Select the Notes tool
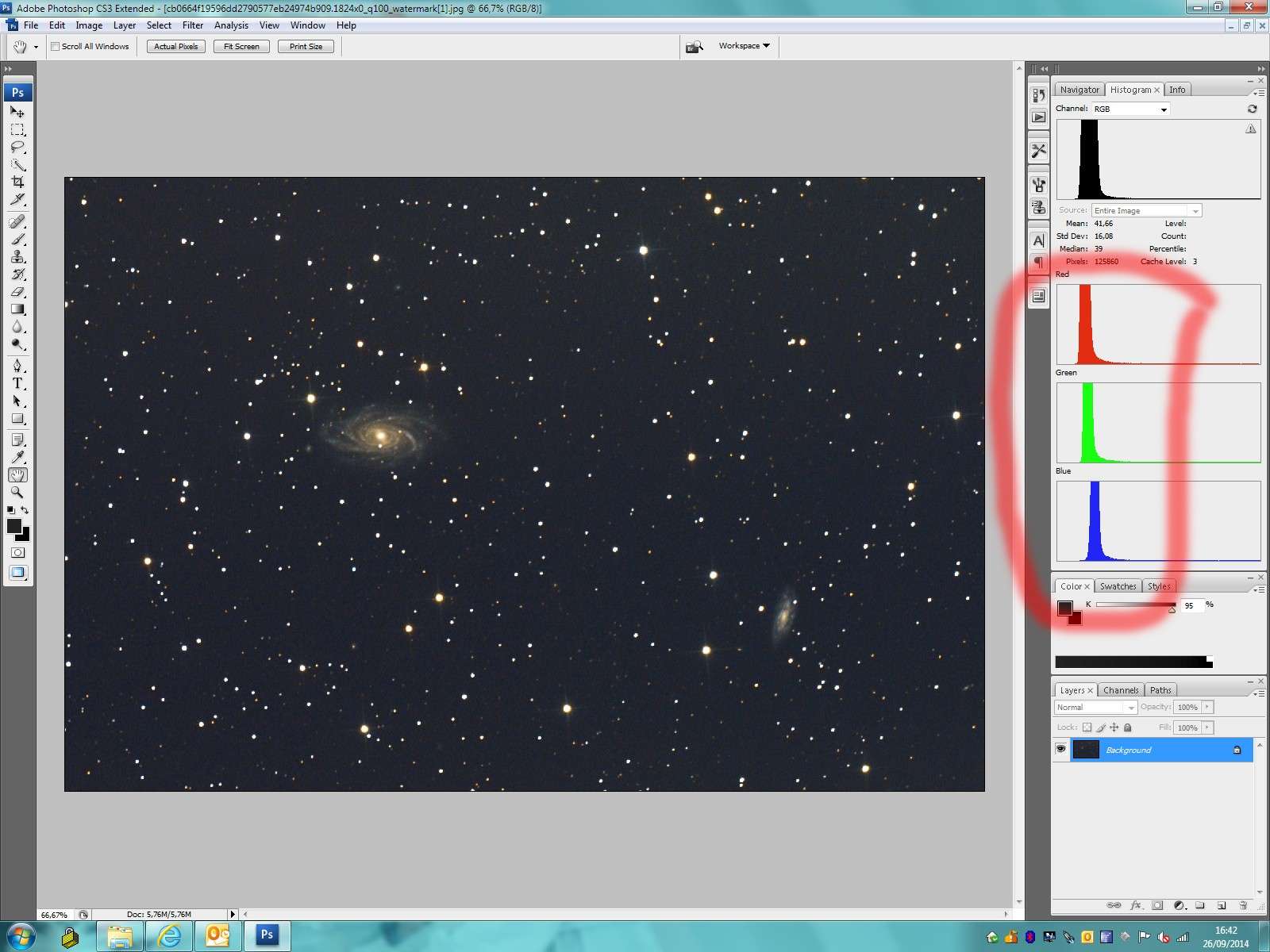 pyautogui.click(x=17, y=440)
